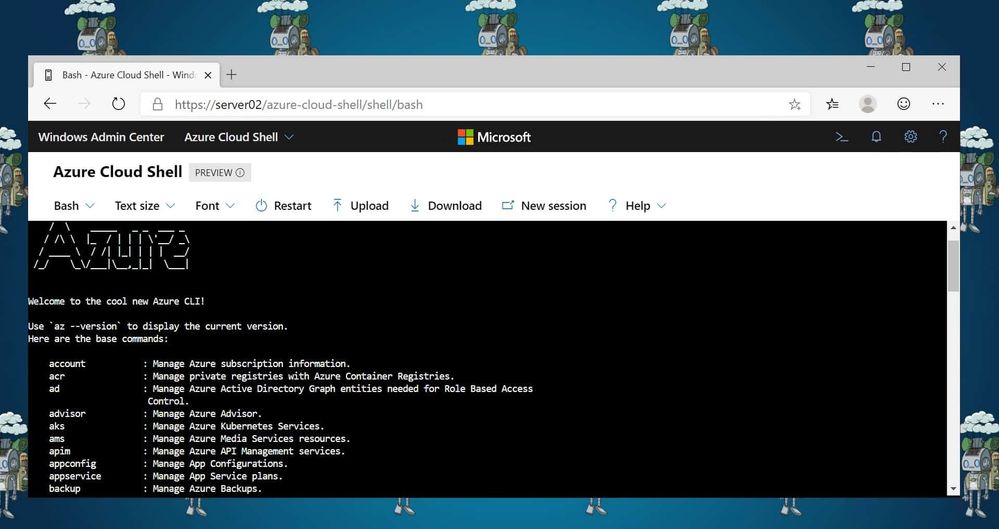Restart the Cloud Shell

pyautogui.click(x=283, y=206)
